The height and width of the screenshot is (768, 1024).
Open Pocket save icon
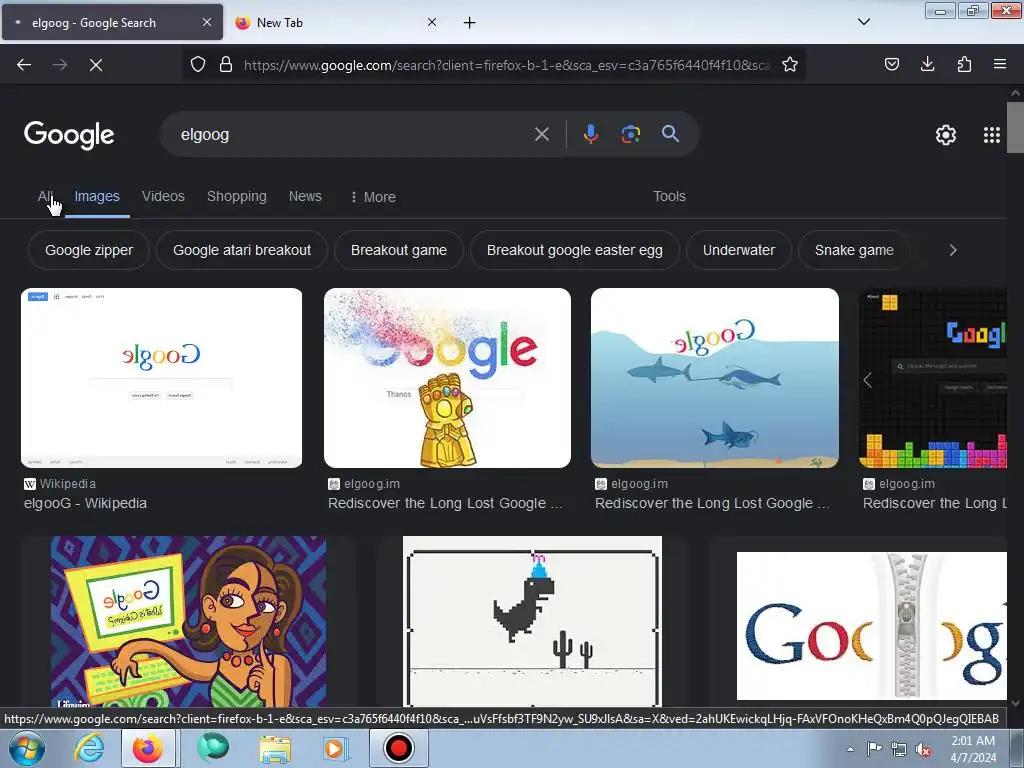click(892, 64)
